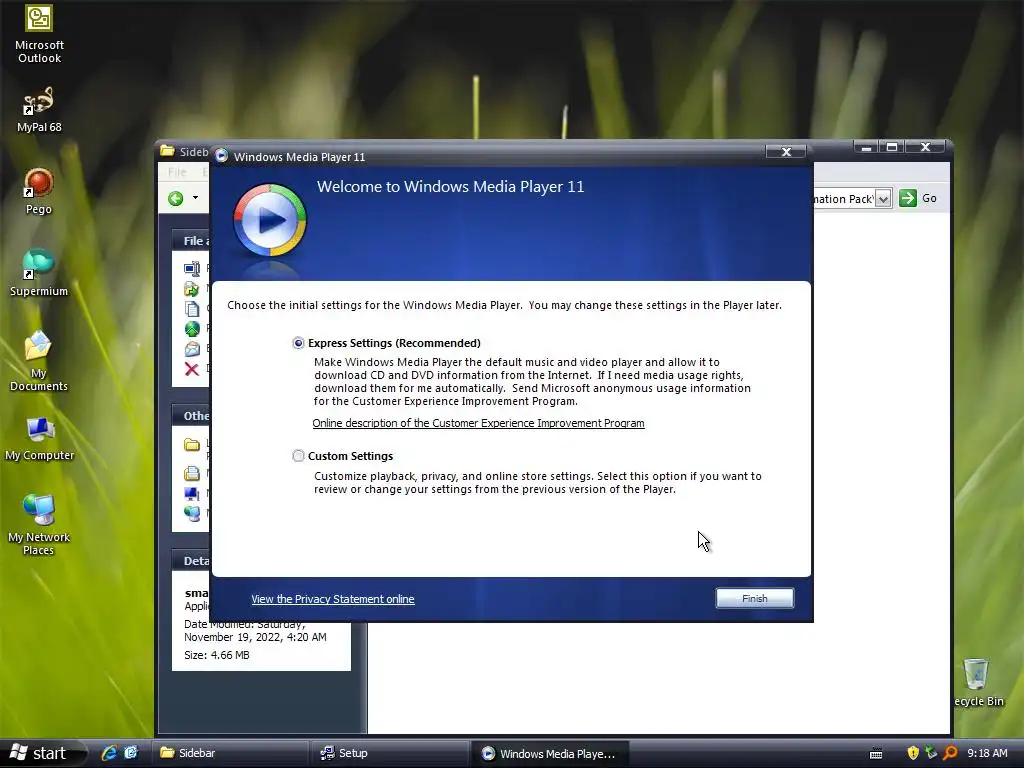This screenshot has width=1024, height=768.
Task: Open the My Documents desktop icon
Action: [39, 361]
